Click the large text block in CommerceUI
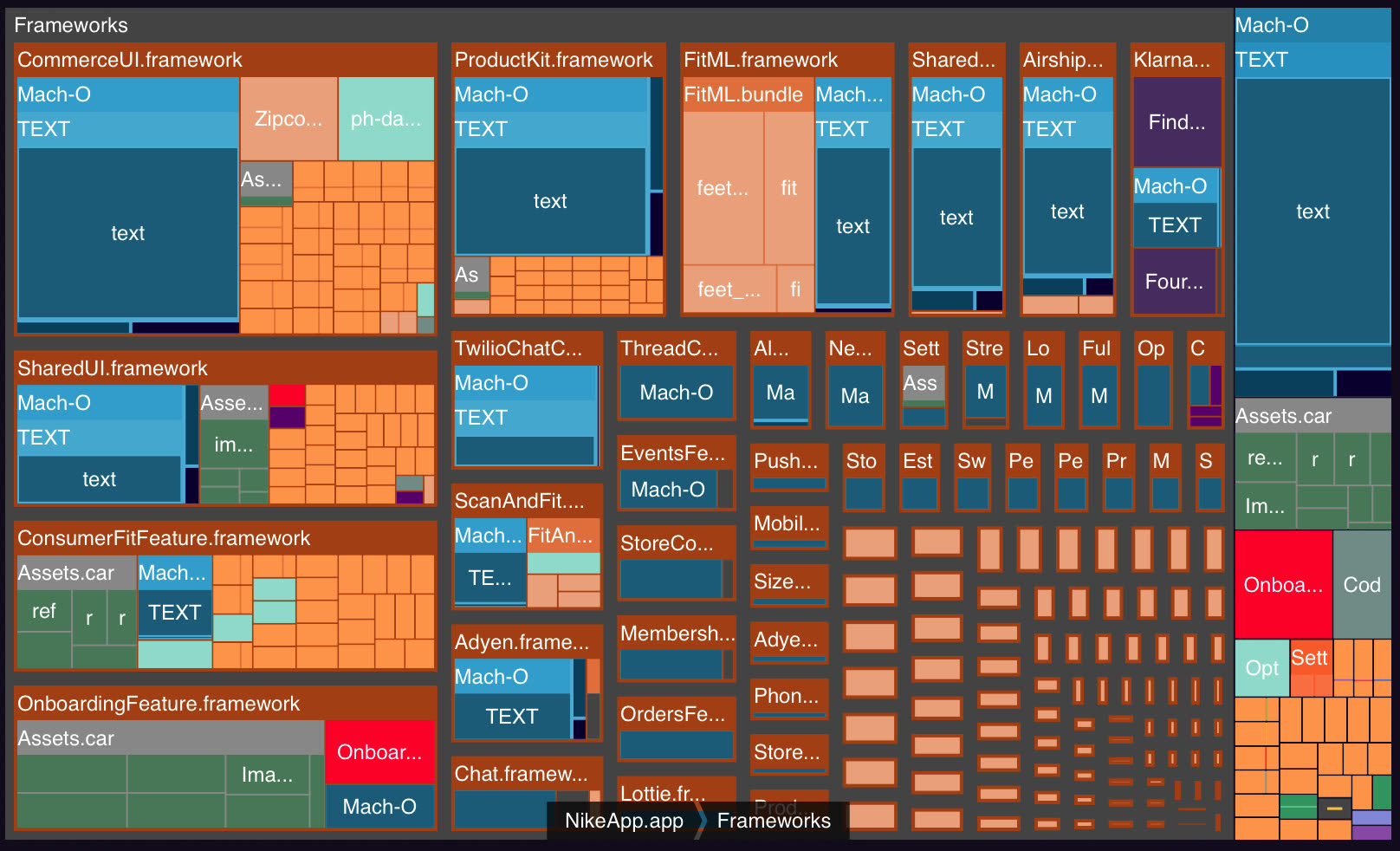This screenshot has height=851, width=1400. (x=127, y=233)
